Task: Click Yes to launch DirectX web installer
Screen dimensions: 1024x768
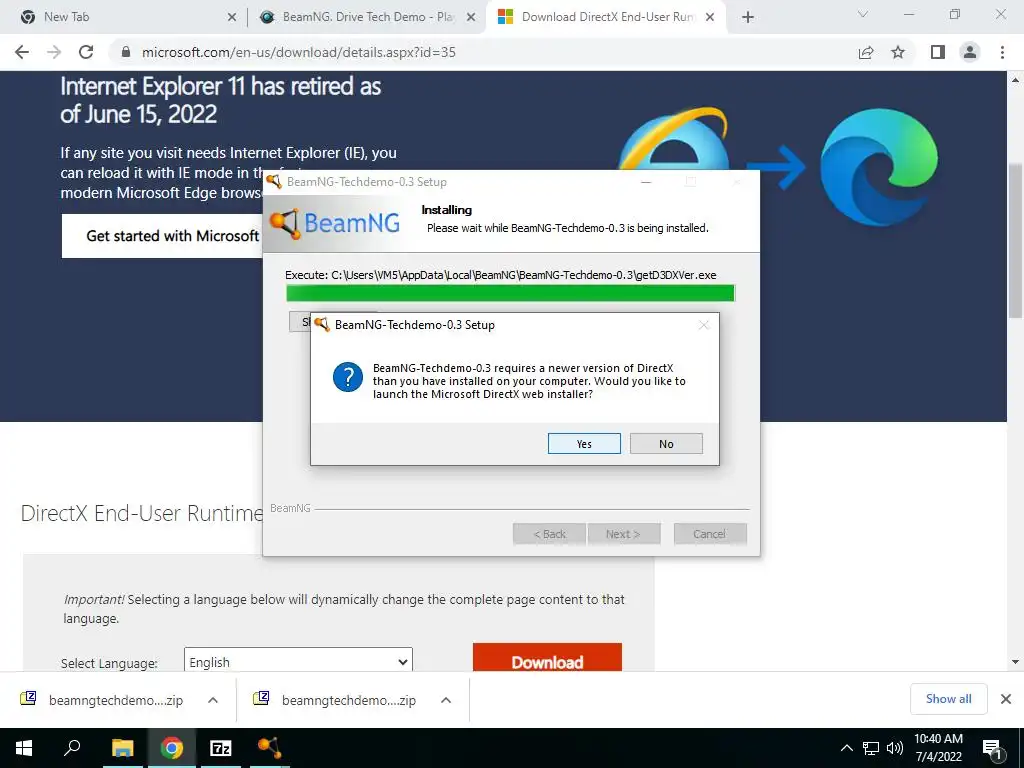Action: coord(584,443)
